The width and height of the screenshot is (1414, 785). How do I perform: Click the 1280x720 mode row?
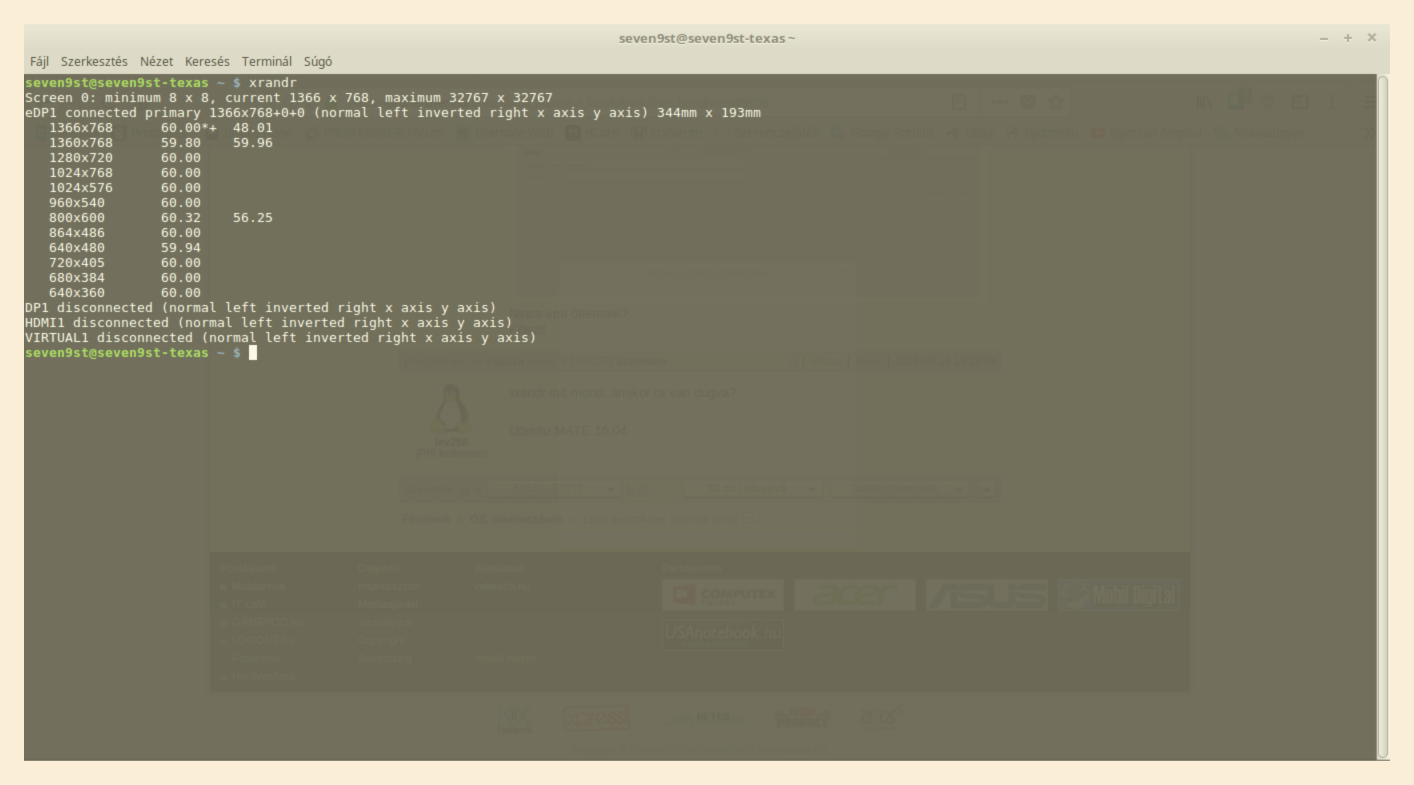coord(125,157)
